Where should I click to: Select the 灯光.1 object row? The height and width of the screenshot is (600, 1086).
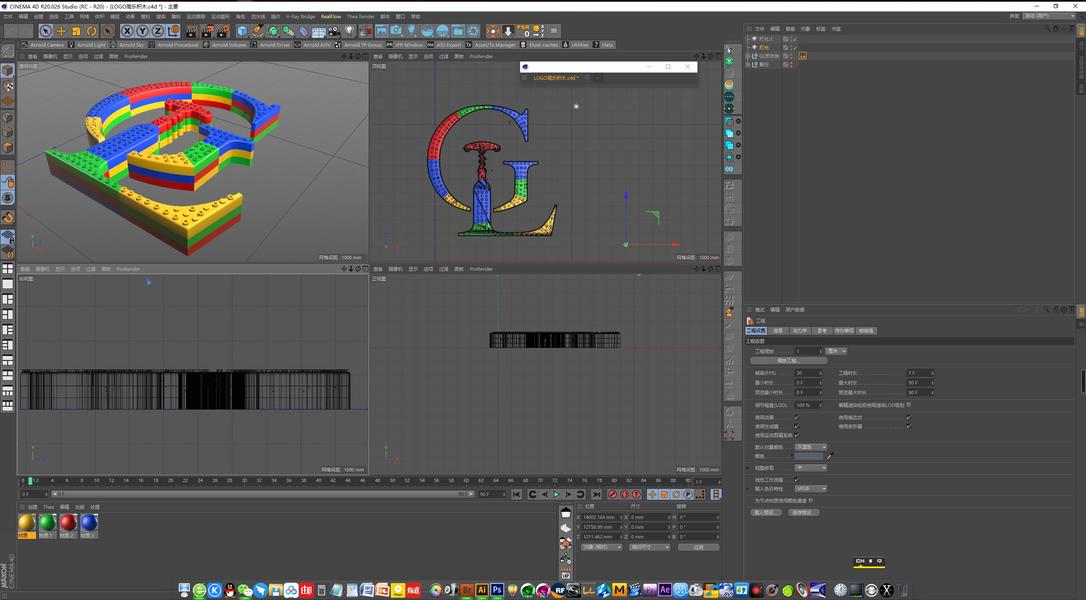(766, 39)
